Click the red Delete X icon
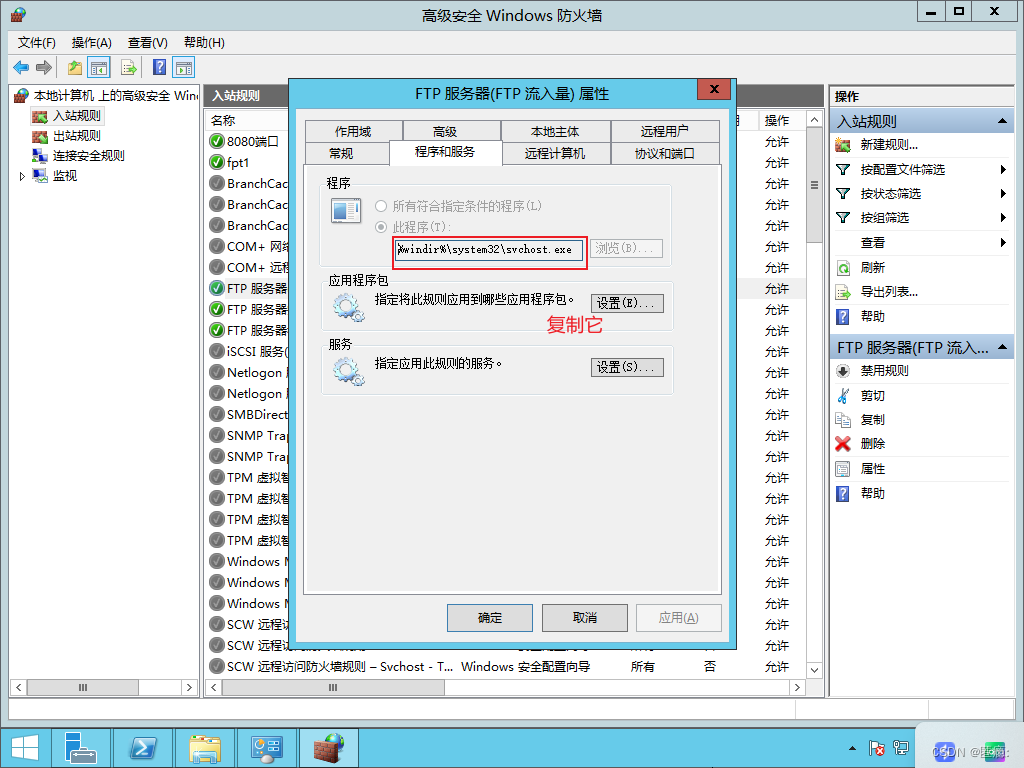This screenshot has width=1024, height=768. click(843, 444)
